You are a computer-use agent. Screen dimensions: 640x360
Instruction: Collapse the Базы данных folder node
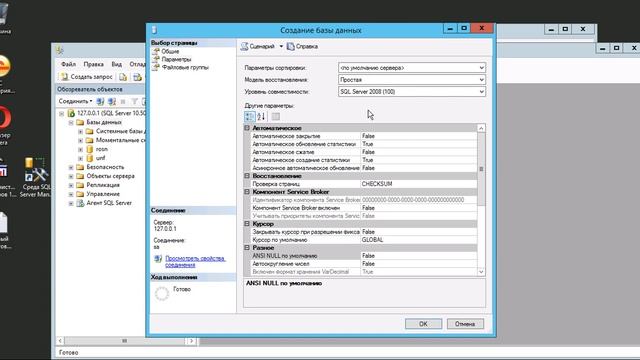coord(71,122)
